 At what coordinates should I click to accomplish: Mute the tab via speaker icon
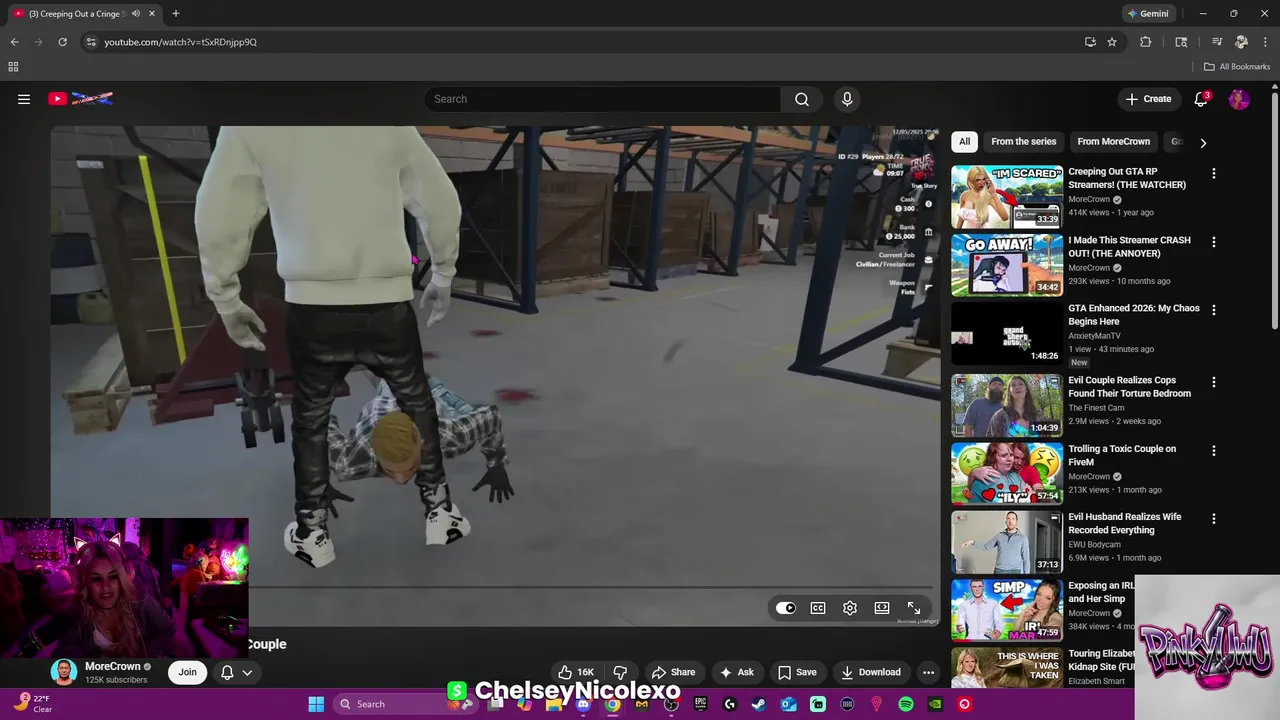tap(135, 14)
